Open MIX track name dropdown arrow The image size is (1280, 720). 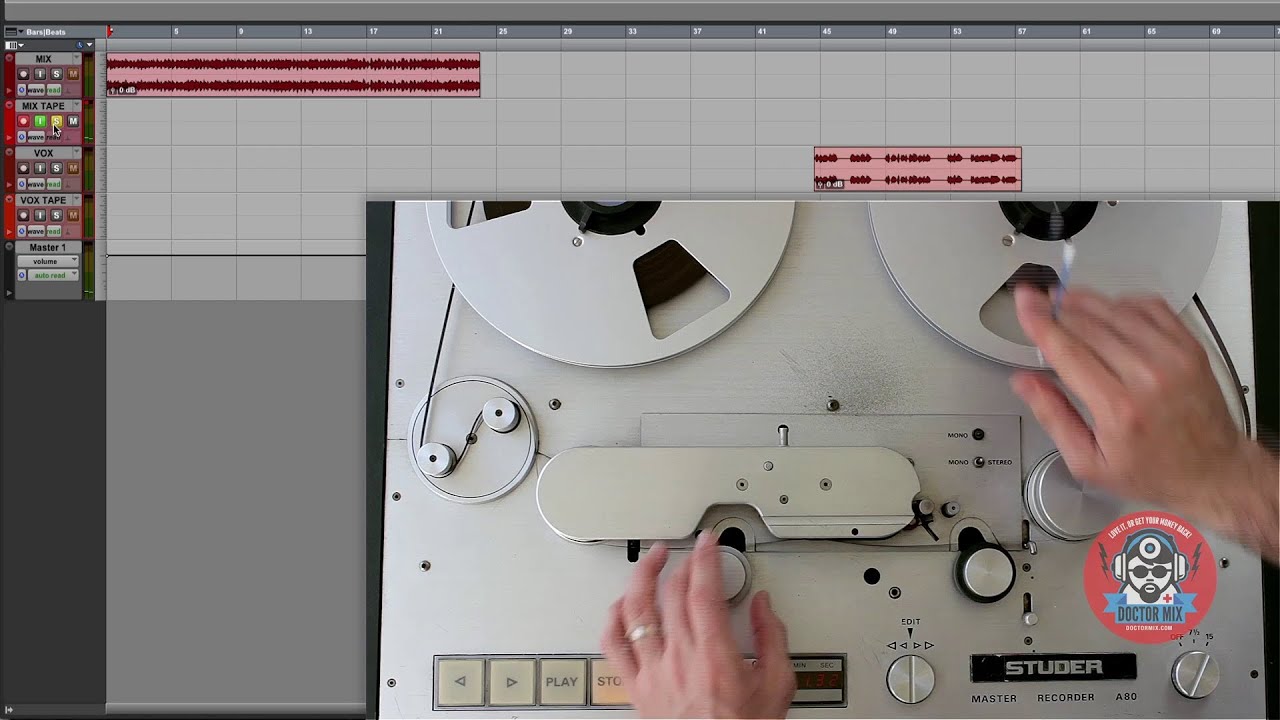[77, 57]
